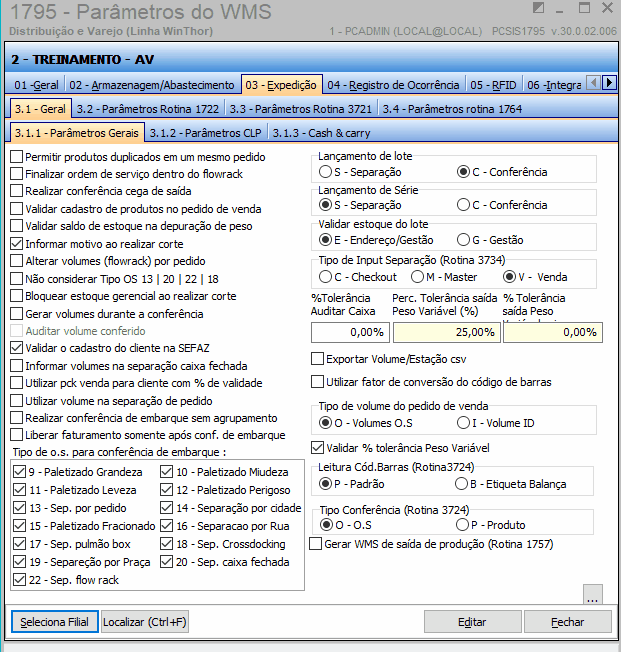
Task: Check Realizar conferência de embarque sem agrupamento
Action: point(17,417)
